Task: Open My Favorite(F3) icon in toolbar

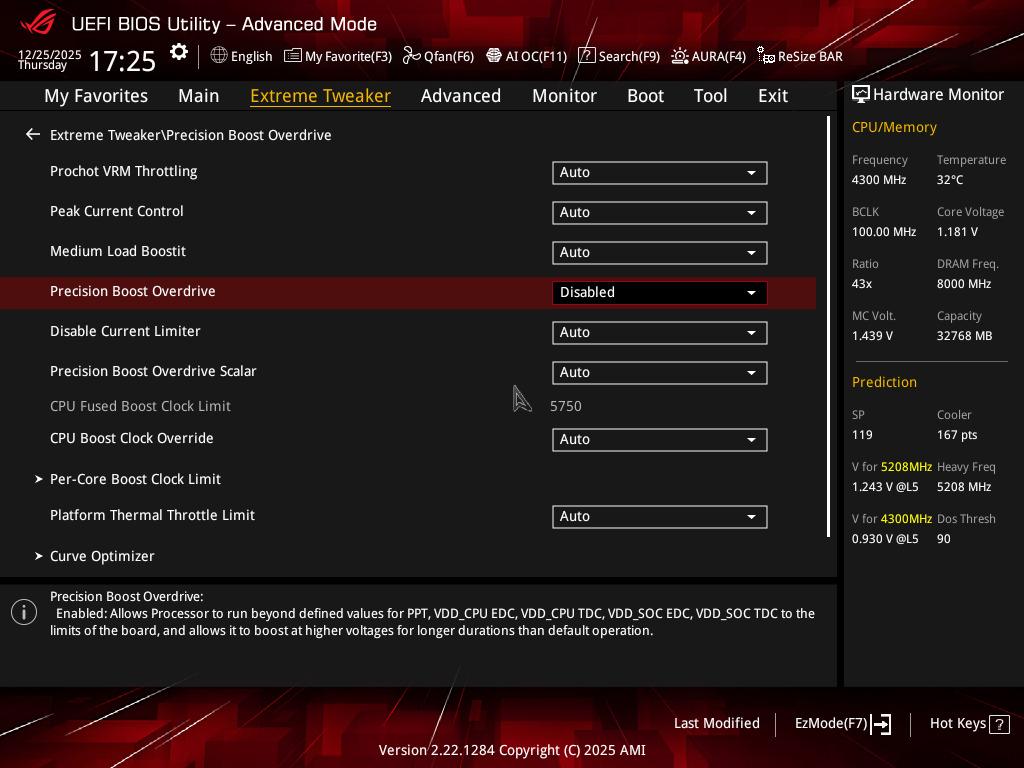Action: click(x=293, y=56)
